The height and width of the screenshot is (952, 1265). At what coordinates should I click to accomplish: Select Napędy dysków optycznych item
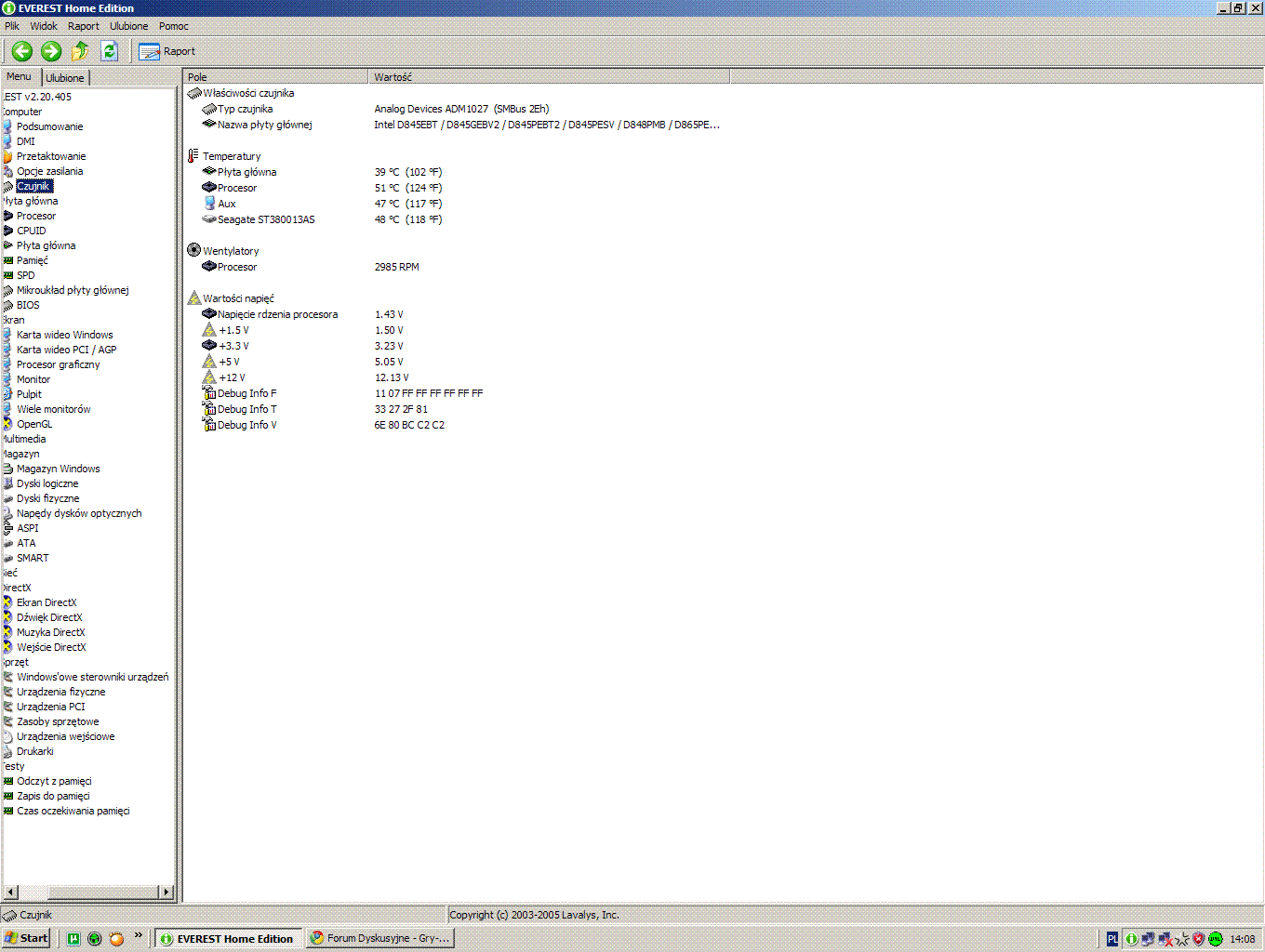click(79, 513)
